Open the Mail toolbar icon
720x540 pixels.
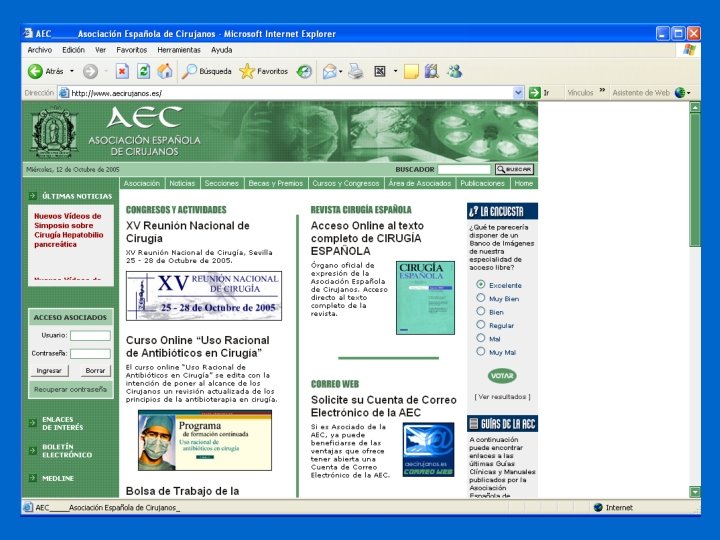(x=329, y=71)
